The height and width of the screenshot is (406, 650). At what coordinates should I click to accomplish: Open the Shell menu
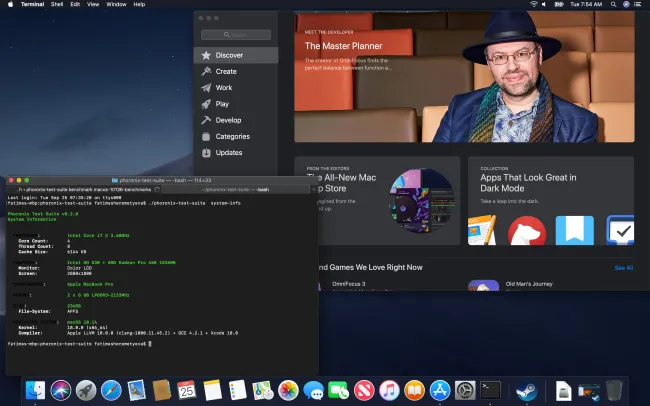pos(57,4)
